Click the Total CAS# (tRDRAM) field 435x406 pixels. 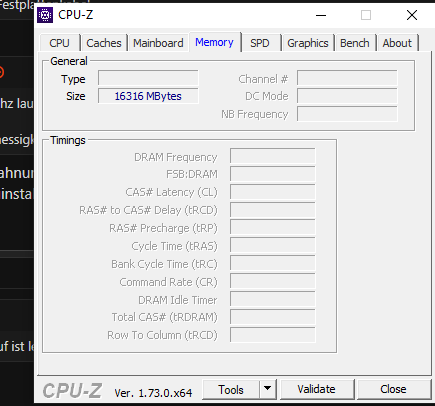tap(272, 317)
